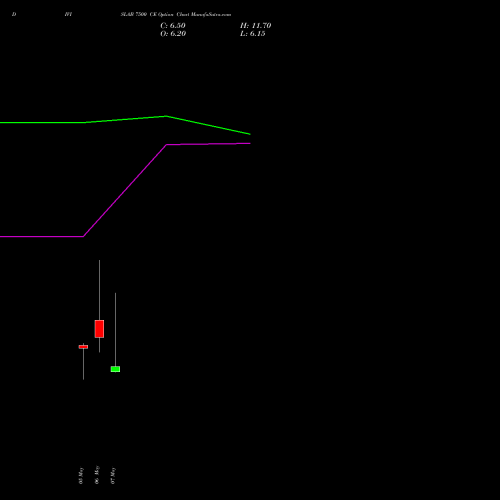Click the low value L: 6.15
The height and width of the screenshot is (500, 500).
click(x=253, y=34)
